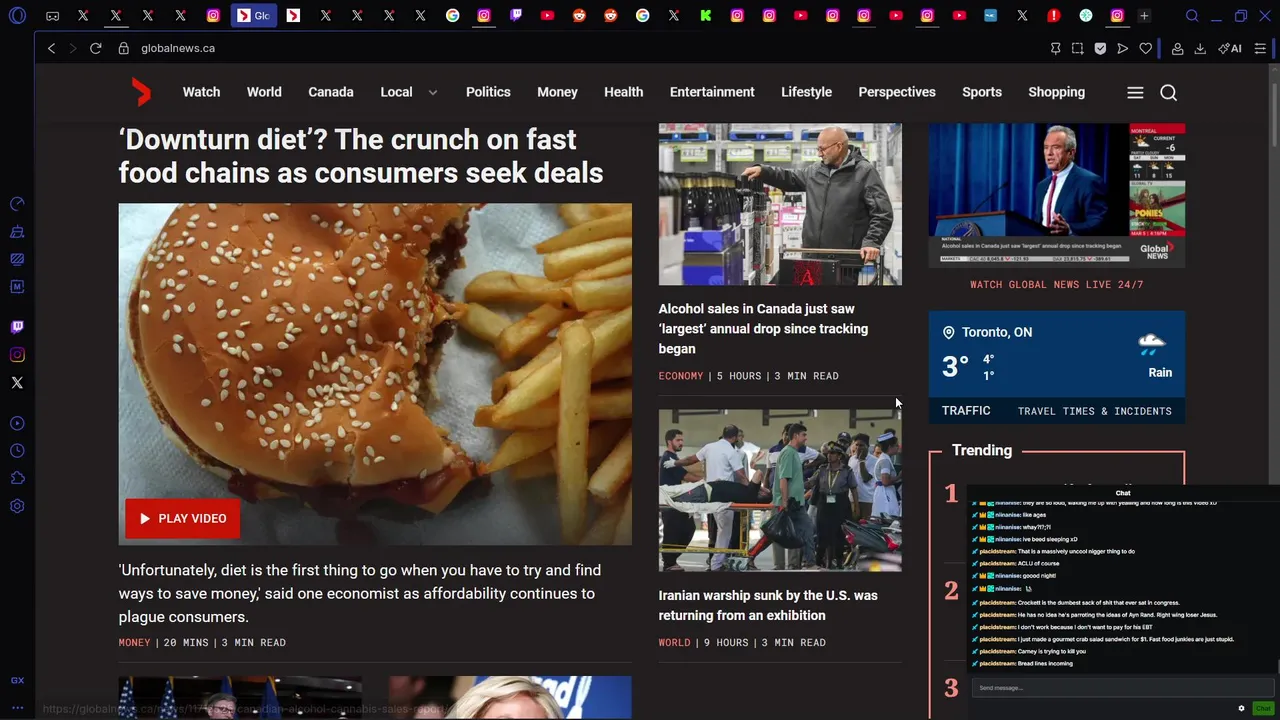Open Twitch in the left sidebar
Viewport: 1280px width, 720px height.
17,327
